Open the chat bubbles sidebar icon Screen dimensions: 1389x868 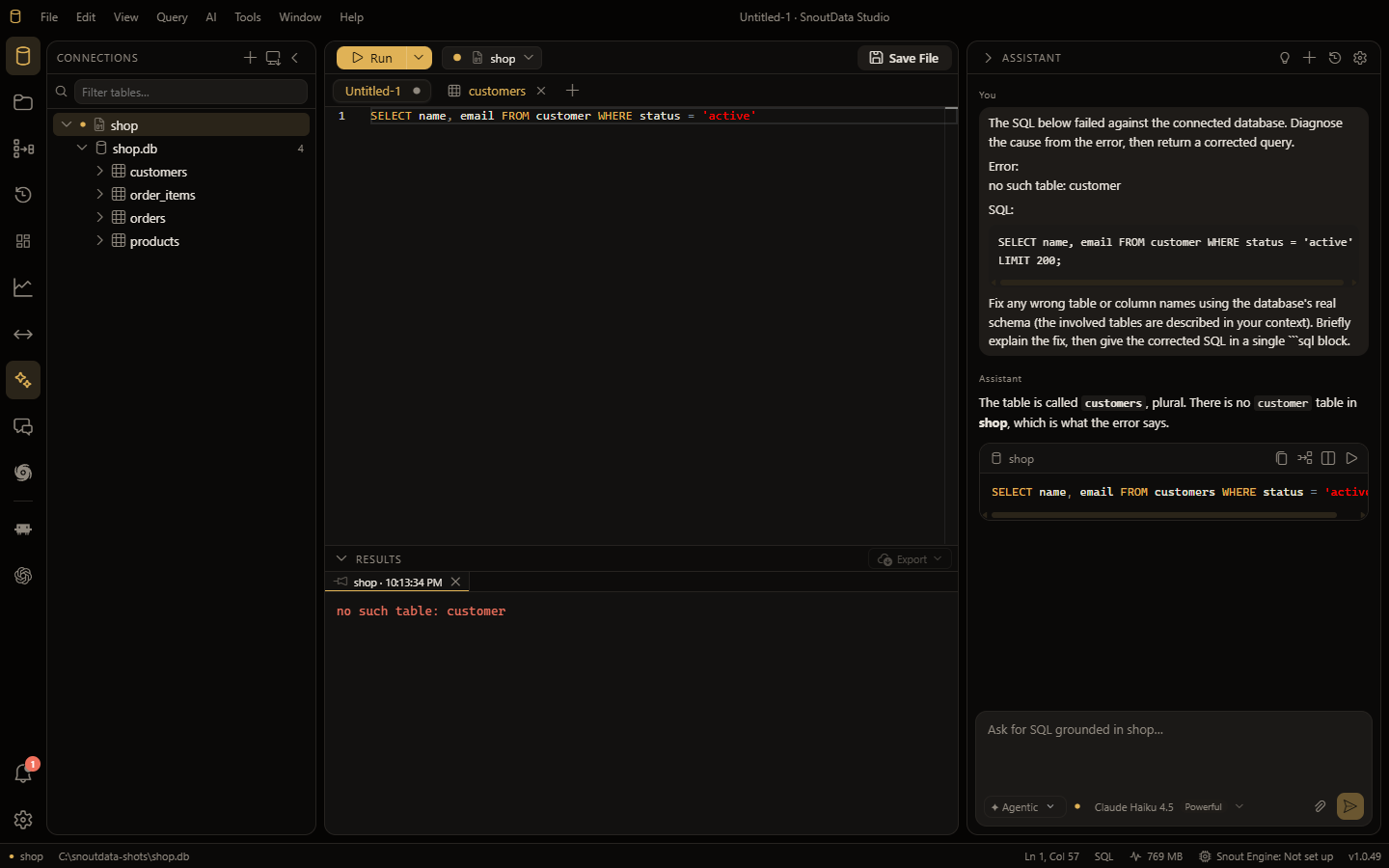[x=23, y=426]
